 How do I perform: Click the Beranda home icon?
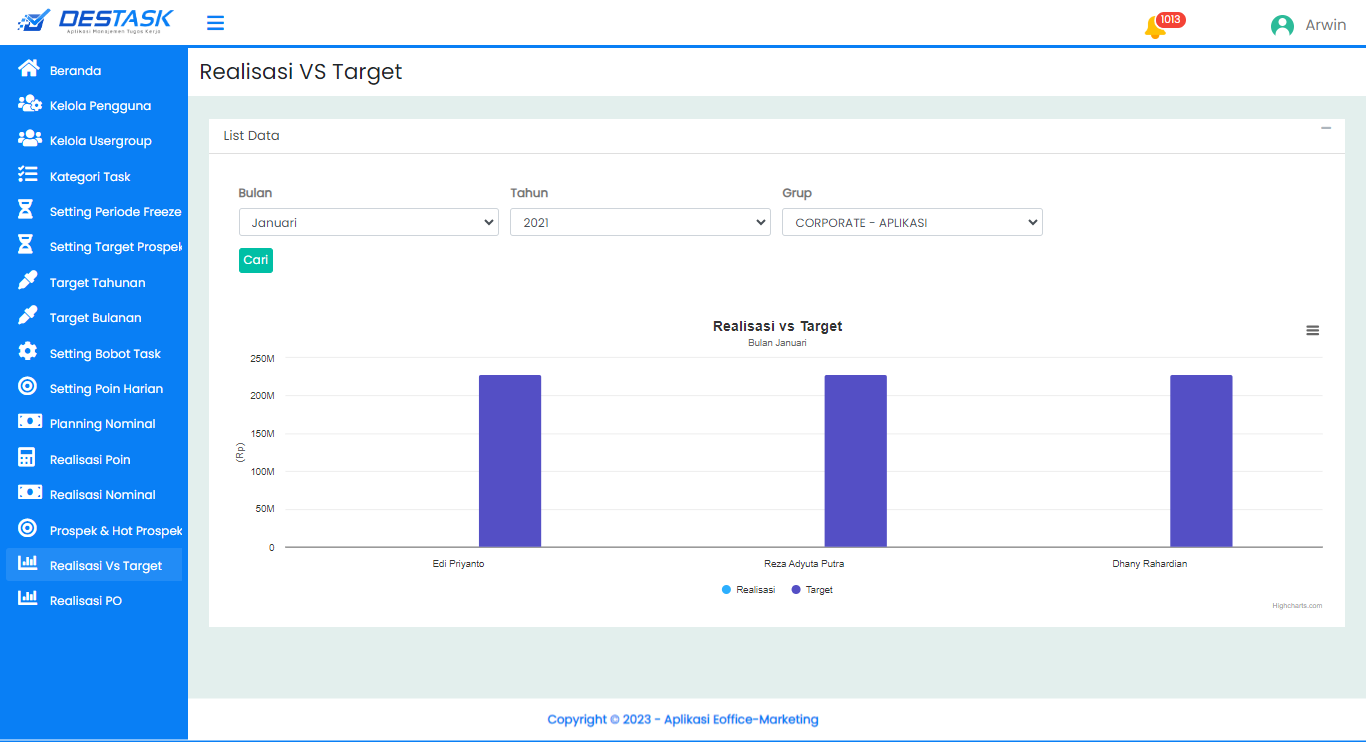tap(29, 69)
